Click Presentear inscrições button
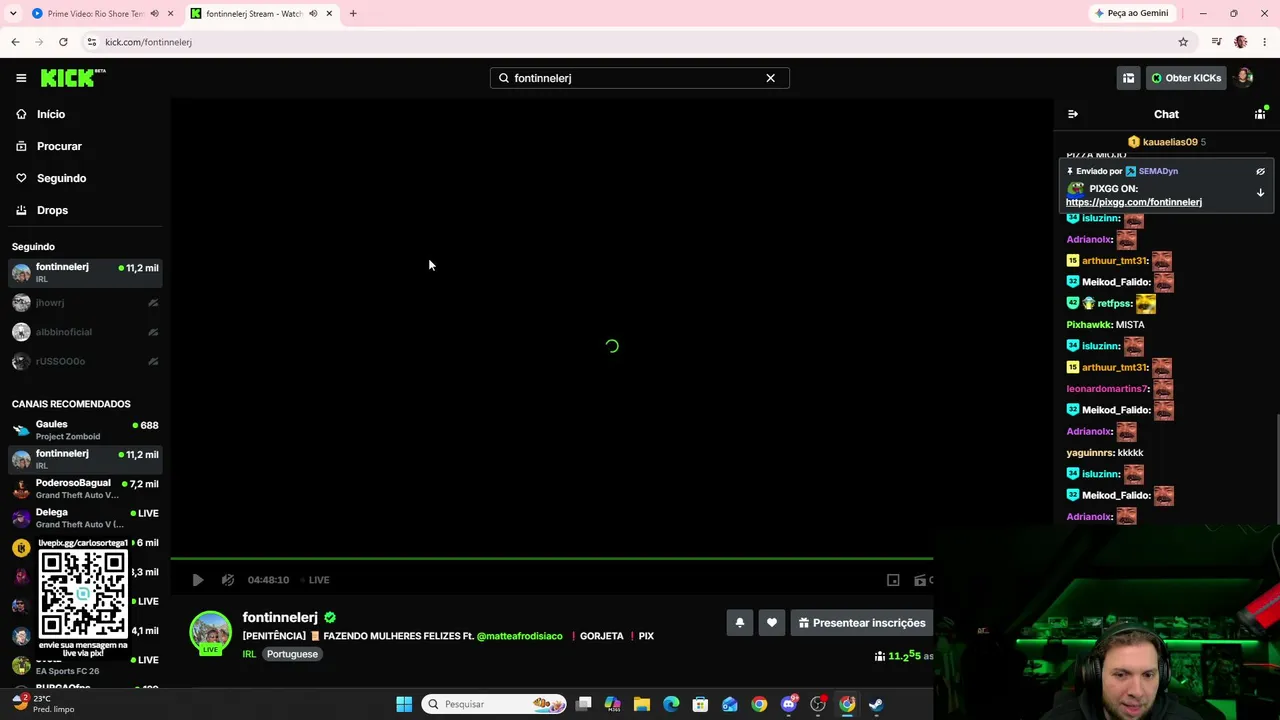The height and width of the screenshot is (720, 1280). [x=862, y=623]
